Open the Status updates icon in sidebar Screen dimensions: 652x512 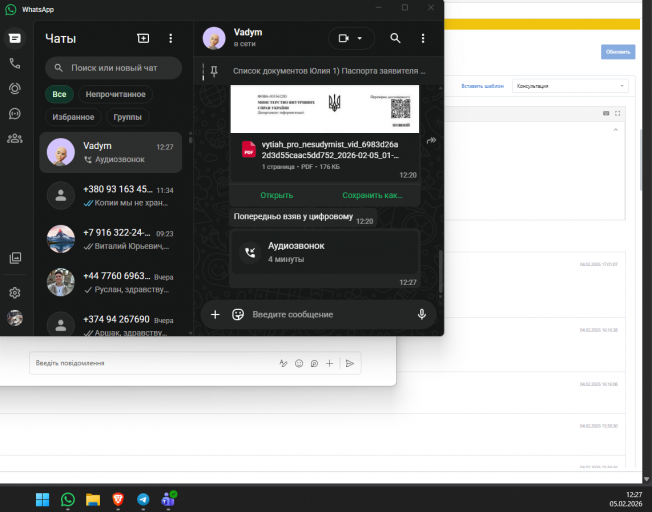coord(15,89)
